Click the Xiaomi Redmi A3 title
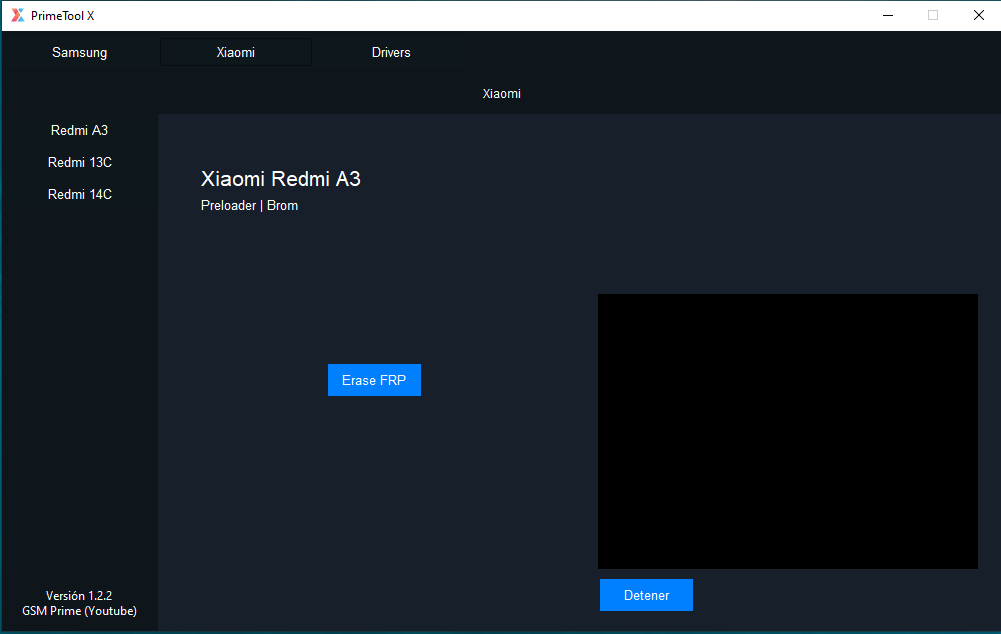The width and height of the screenshot is (1001, 634). tap(280, 179)
